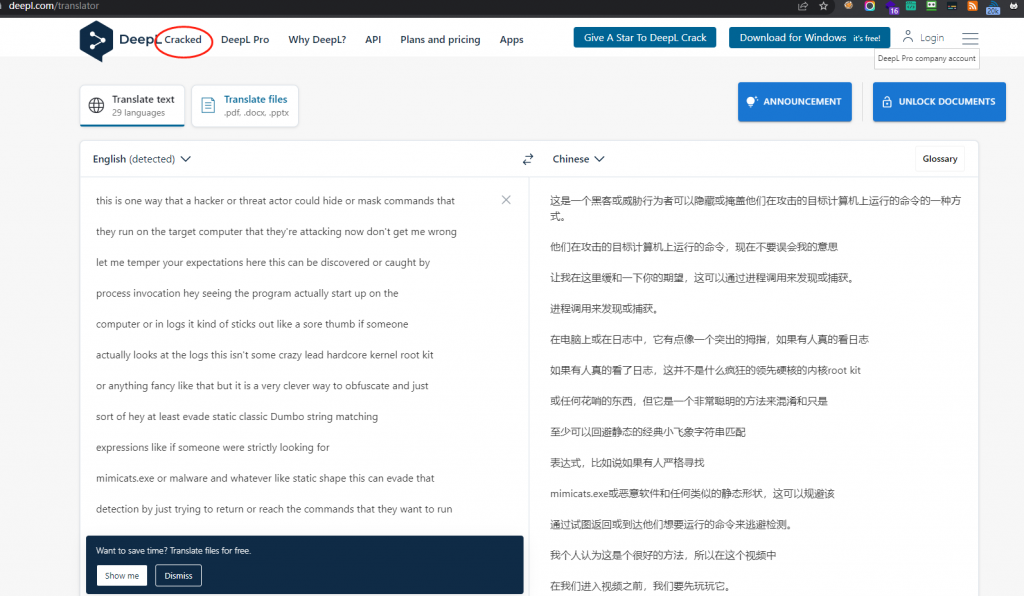
Task: Click source line 'this is one way that a hacker'
Action: click(x=275, y=200)
